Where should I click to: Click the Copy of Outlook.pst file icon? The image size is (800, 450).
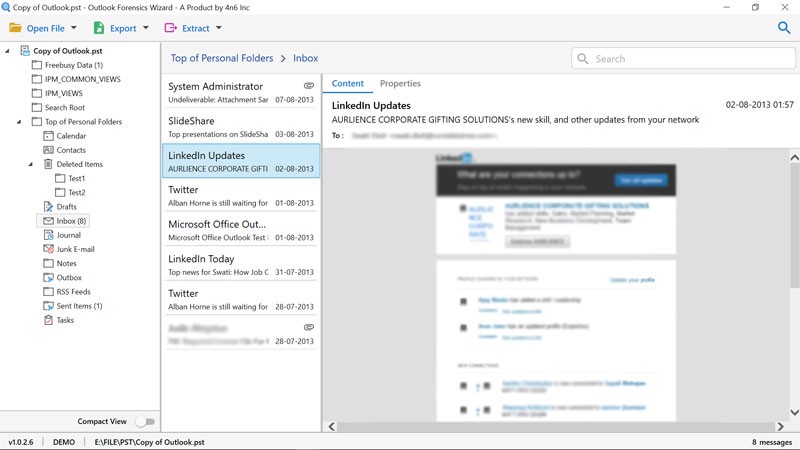click(25, 51)
